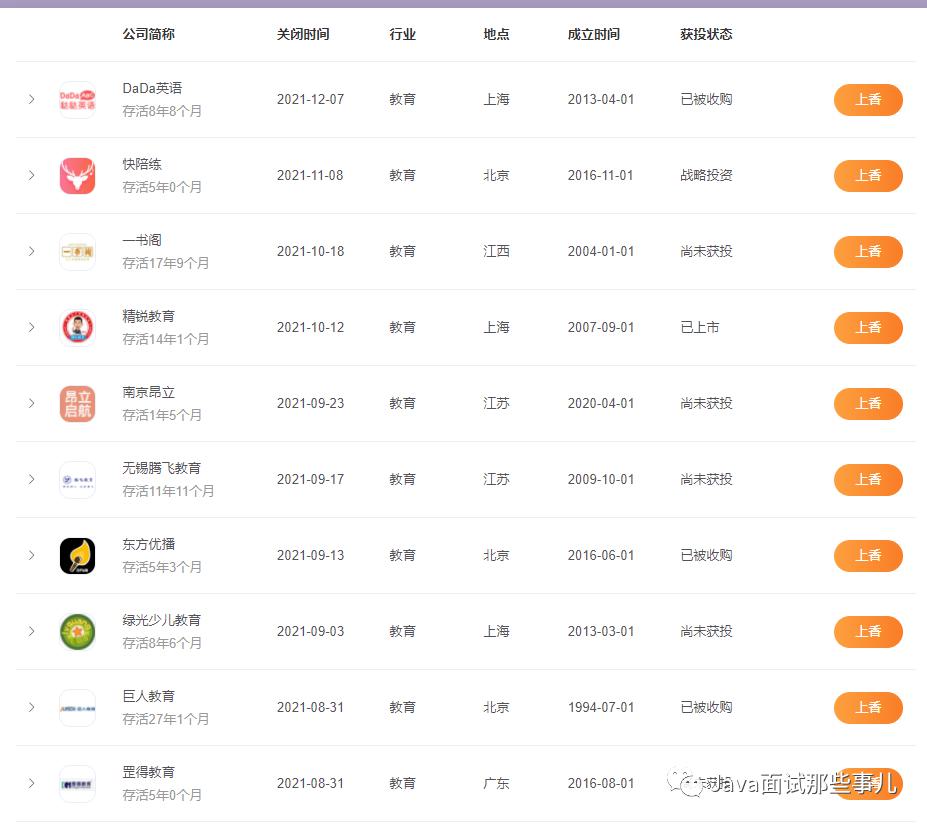Screen dimensions: 927x824
Task: Click the 获投状态 column header
Action: [706, 34]
